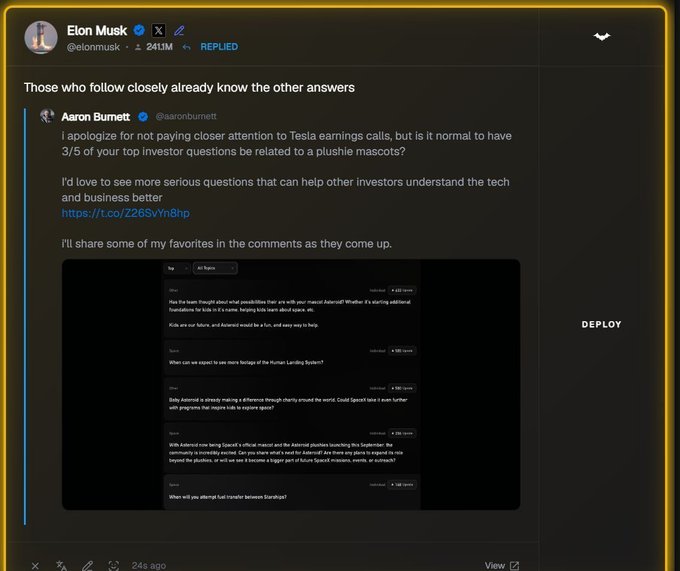The image size is (680, 571).
Task: Click the X dismiss icon in the bottom bar
Action: pos(35,566)
